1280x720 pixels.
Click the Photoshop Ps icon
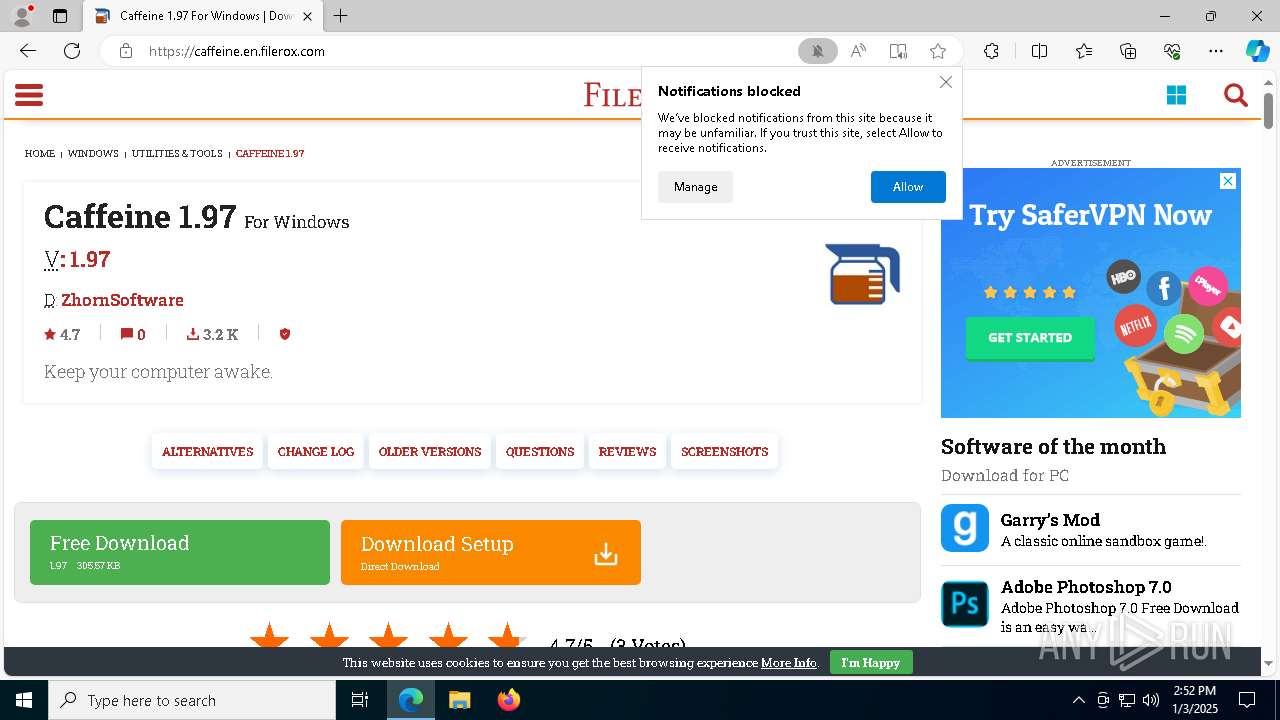point(965,604)
